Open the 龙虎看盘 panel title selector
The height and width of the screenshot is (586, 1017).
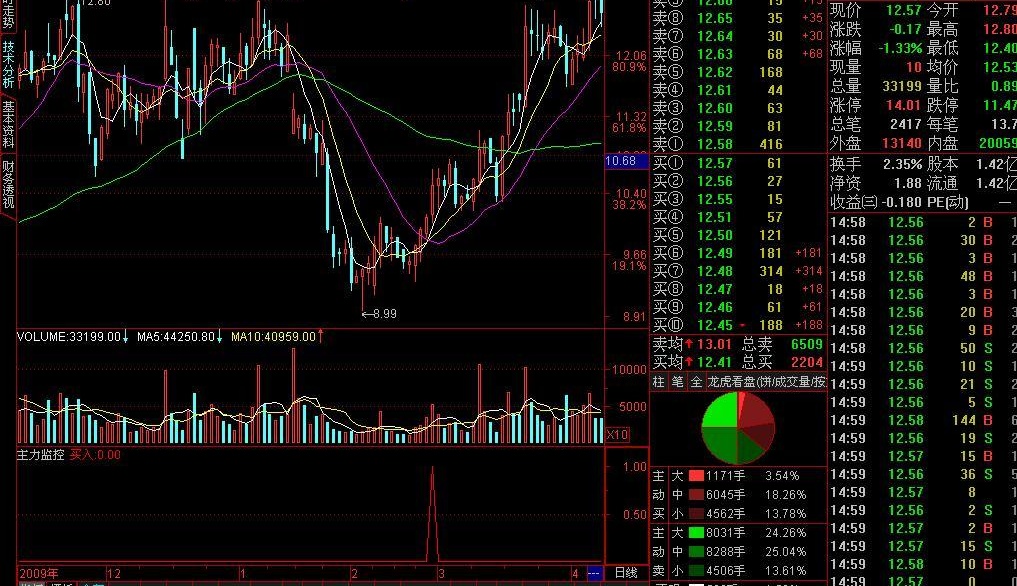pyautogui.click(x=767, y=382)
